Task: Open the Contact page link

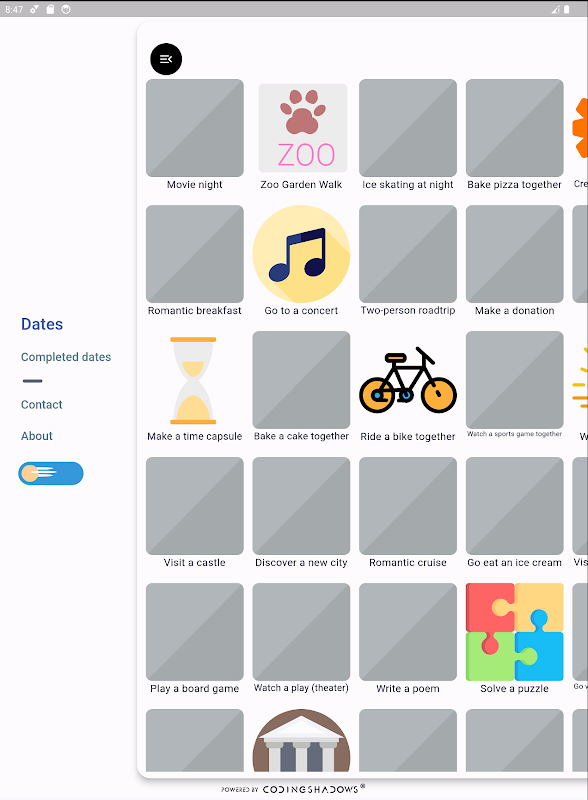Action: coord(41,405)
